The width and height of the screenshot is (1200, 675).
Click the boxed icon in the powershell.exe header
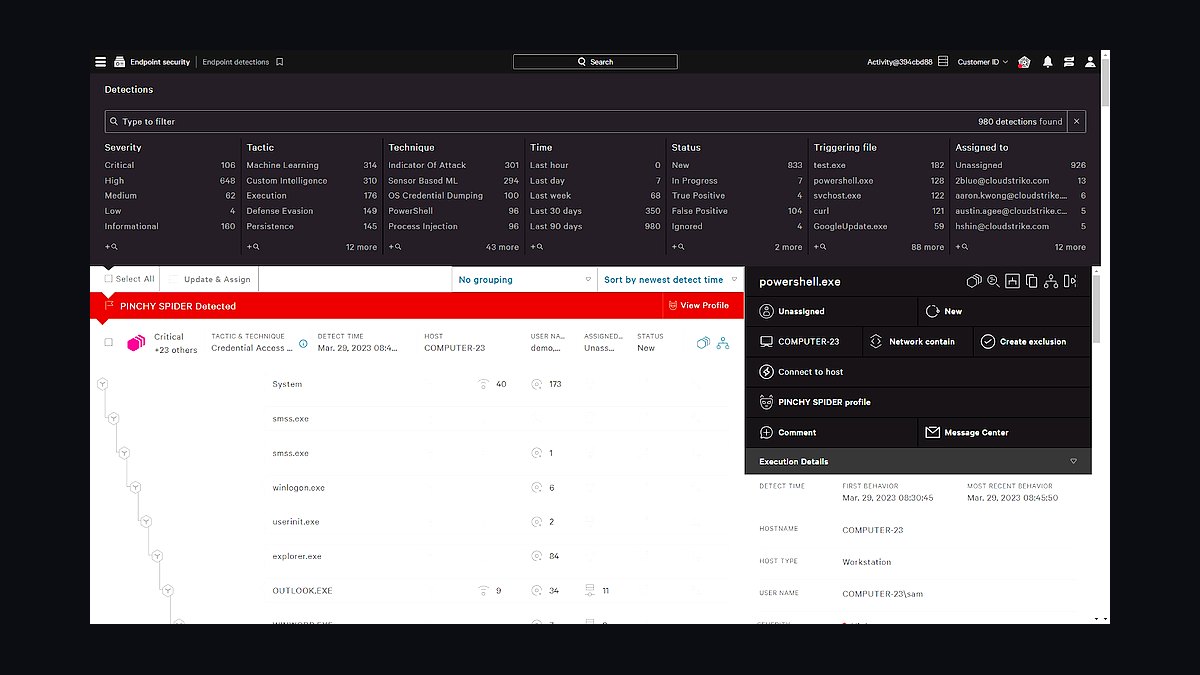1012,282
